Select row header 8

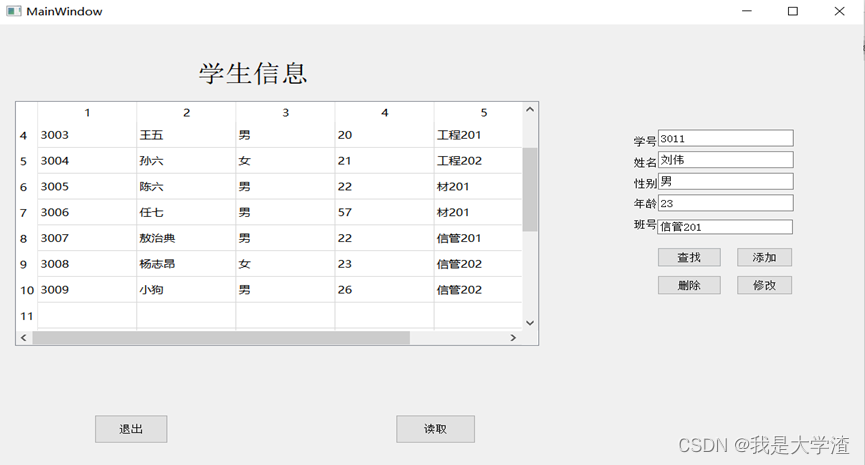click(x=26, y=238)
